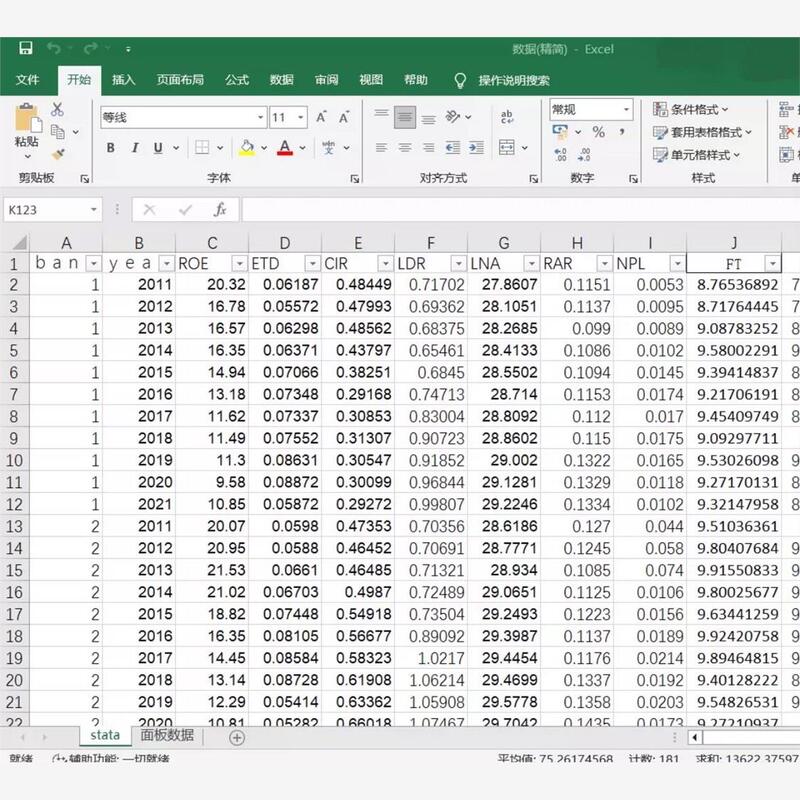Open 单元格样式 cell styles menu
The height and width of the screenshot is (800, 800).
click(696, 155)
